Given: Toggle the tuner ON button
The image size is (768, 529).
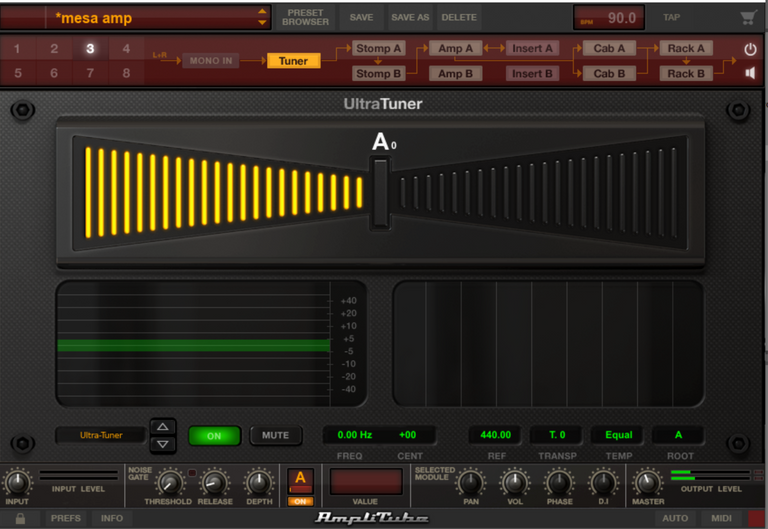Looking at the screenshot, I should click(215, 435).
